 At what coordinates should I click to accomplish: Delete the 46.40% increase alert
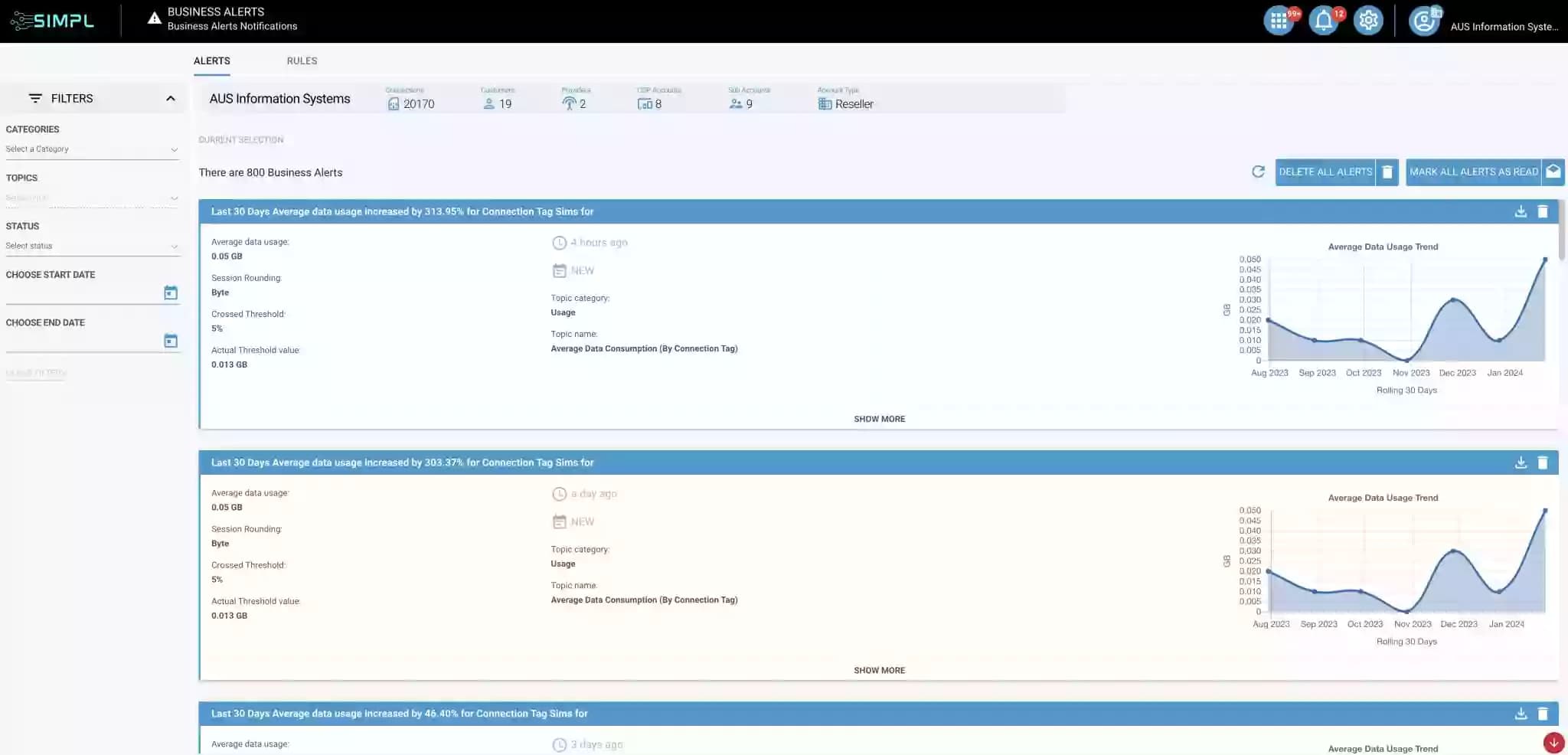[1543, 714]
